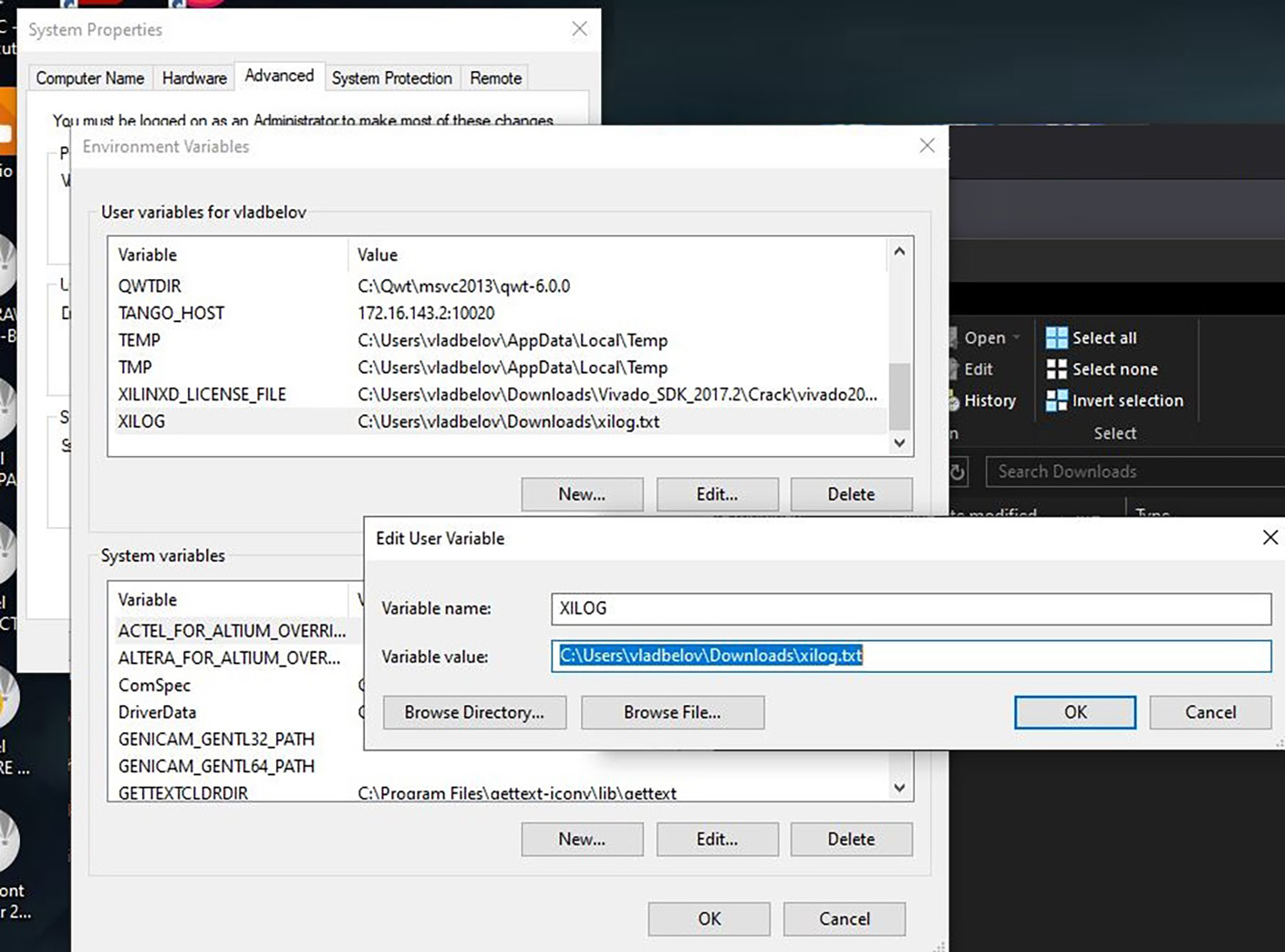This screenshot has height=952, width=1285.
Task: Close the Environment Variables window
Action: pyautogui.click(x=927, y=146)
